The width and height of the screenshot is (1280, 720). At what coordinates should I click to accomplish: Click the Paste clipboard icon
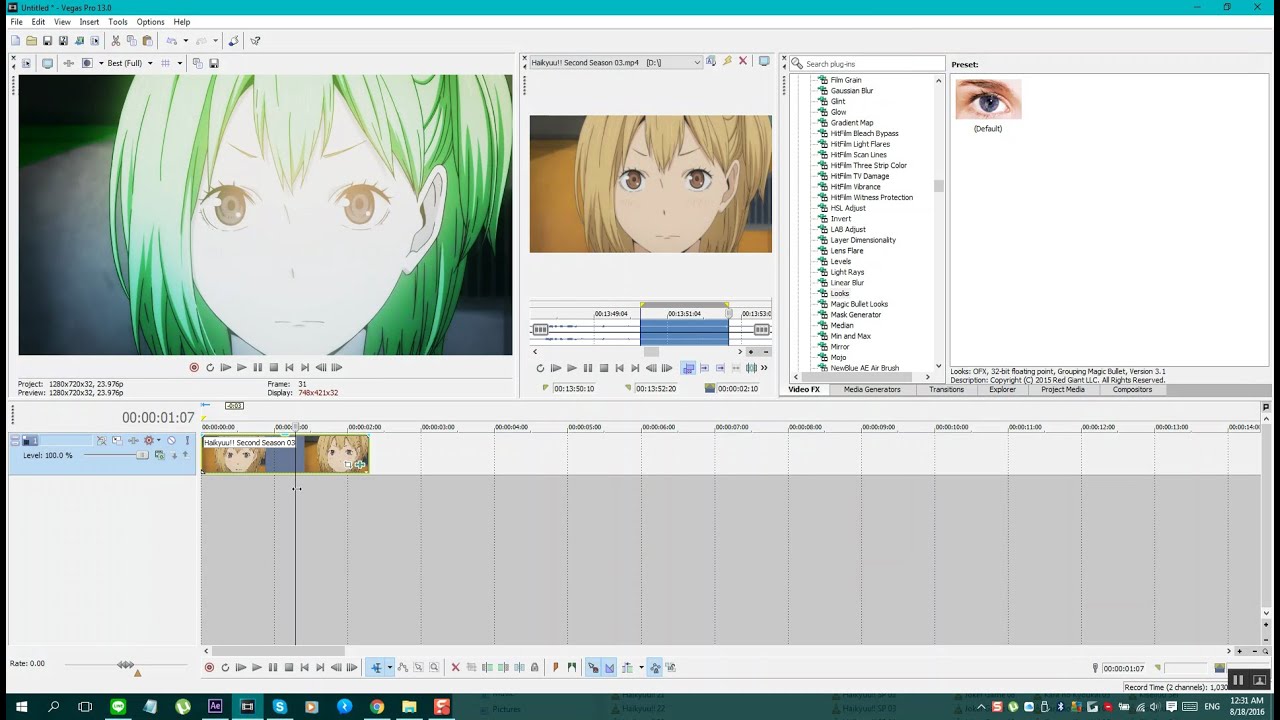coord(147,41)
